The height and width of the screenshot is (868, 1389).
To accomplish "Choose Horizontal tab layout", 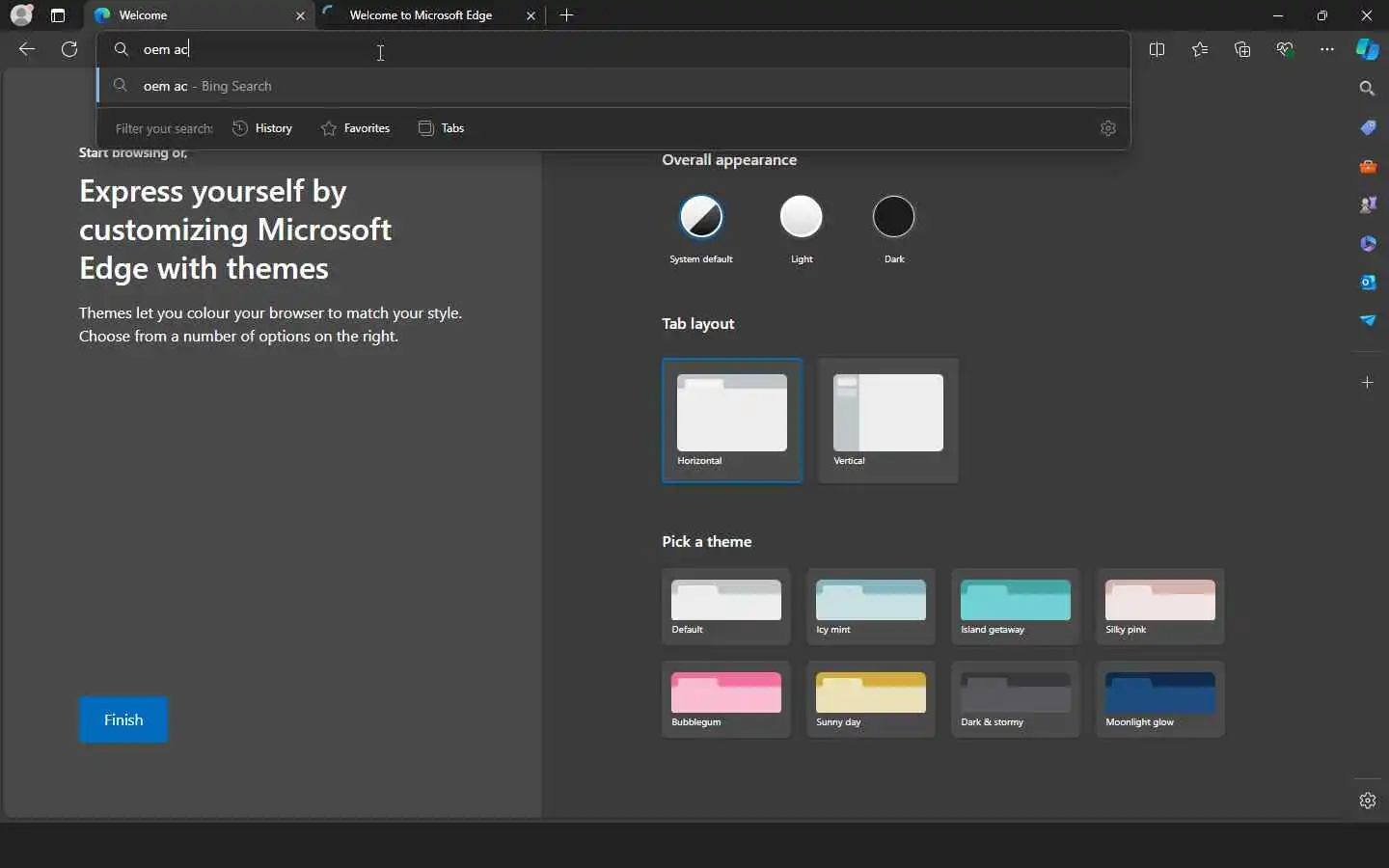I will [x=732, y=420].
